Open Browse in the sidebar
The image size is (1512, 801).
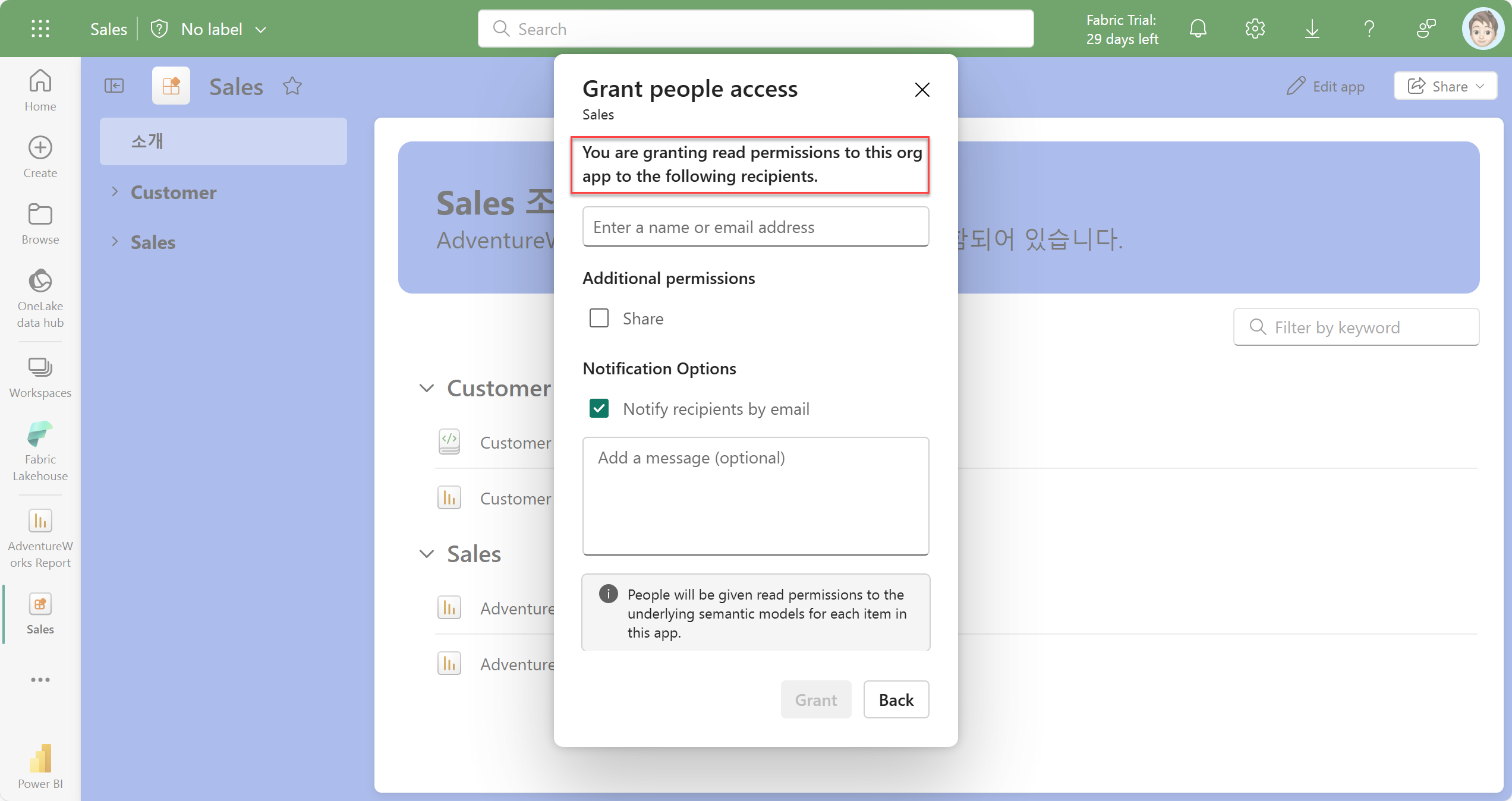tap(40, 224)
